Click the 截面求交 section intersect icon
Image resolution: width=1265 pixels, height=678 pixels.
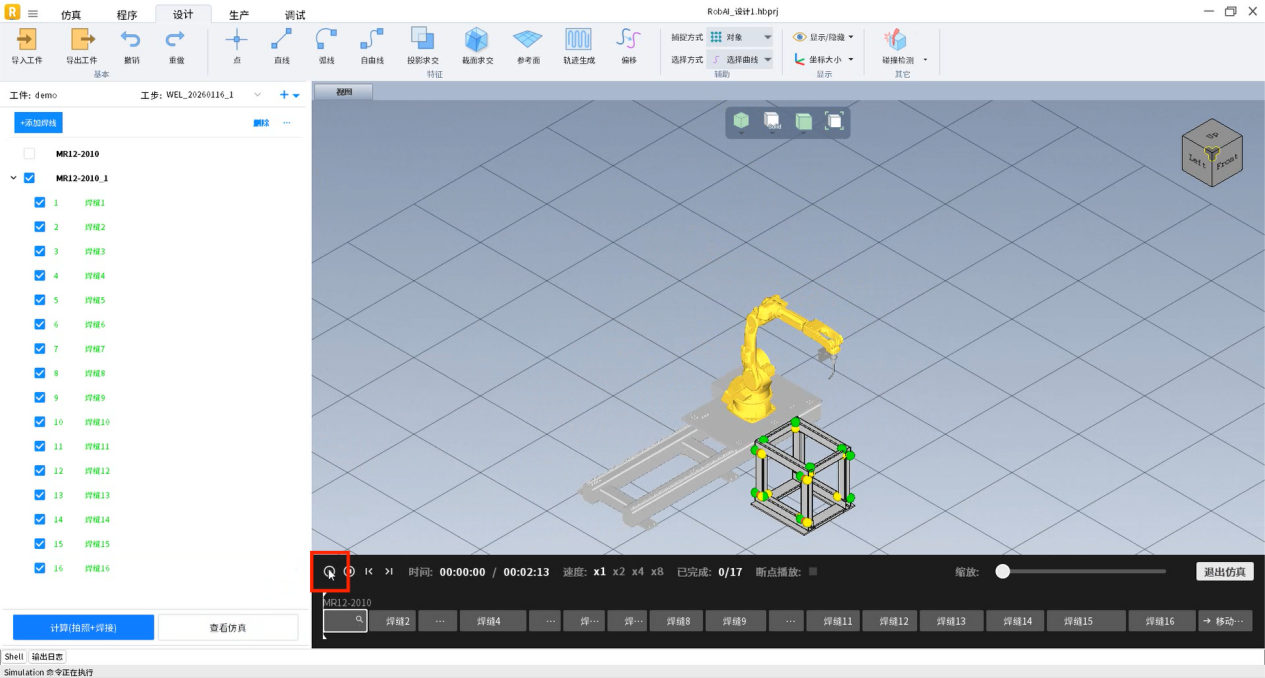477,40
